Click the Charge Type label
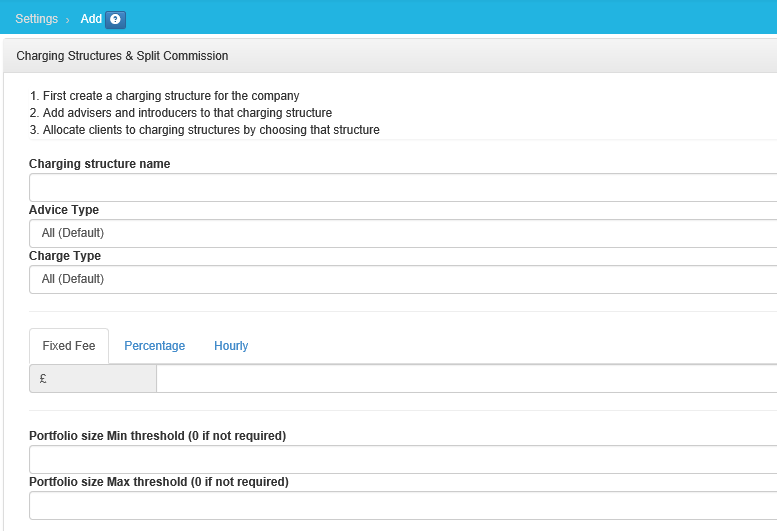777x531 pixels. click(x=65, y=256)
